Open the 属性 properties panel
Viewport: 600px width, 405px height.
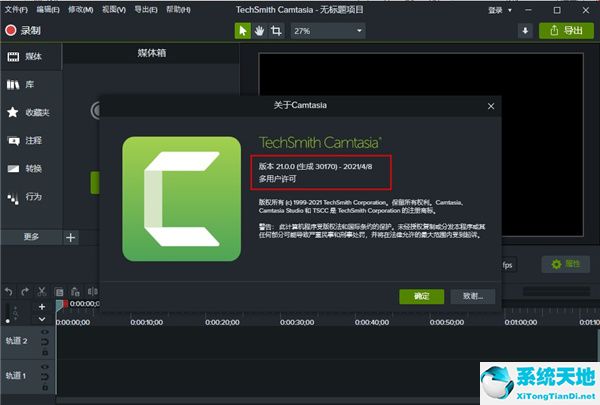[x=566, y=264]
